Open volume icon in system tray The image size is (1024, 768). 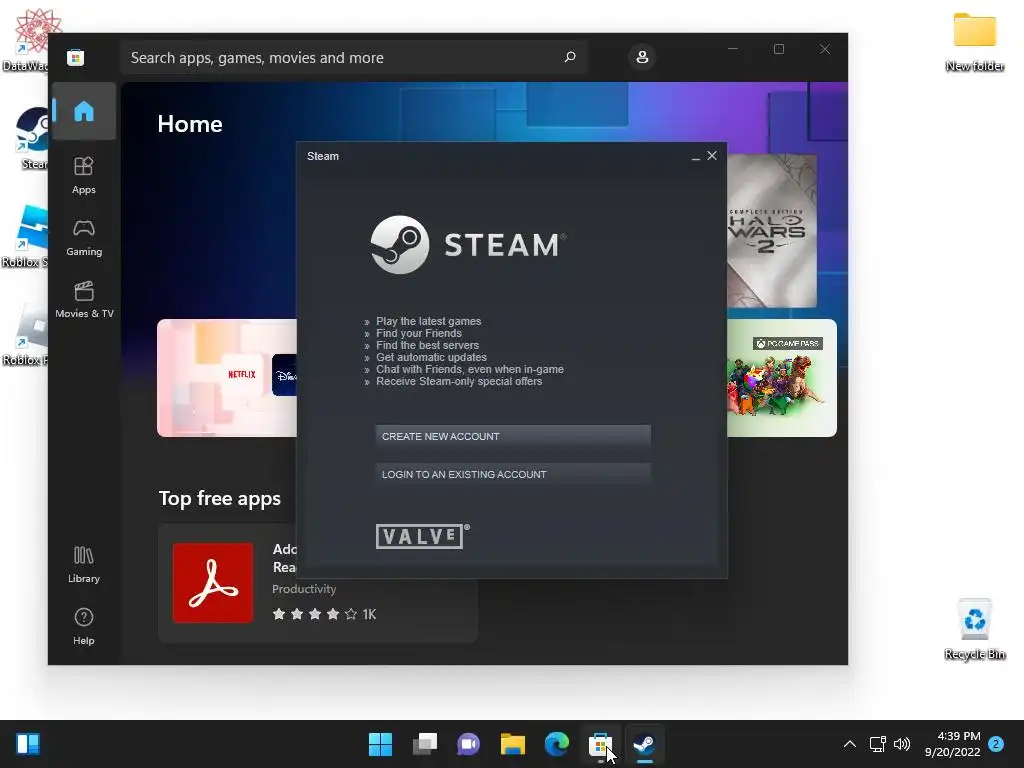[902, 744]
